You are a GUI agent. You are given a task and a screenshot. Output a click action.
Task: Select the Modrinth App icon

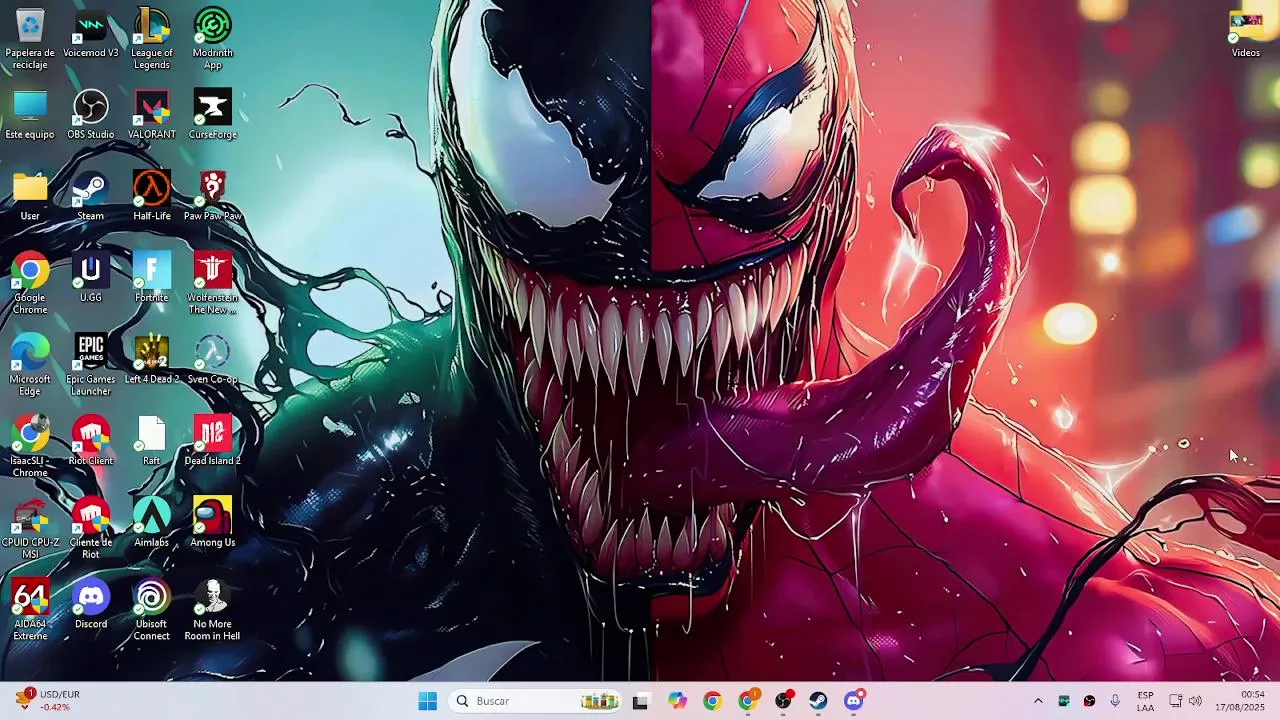(x=213, y=39)
